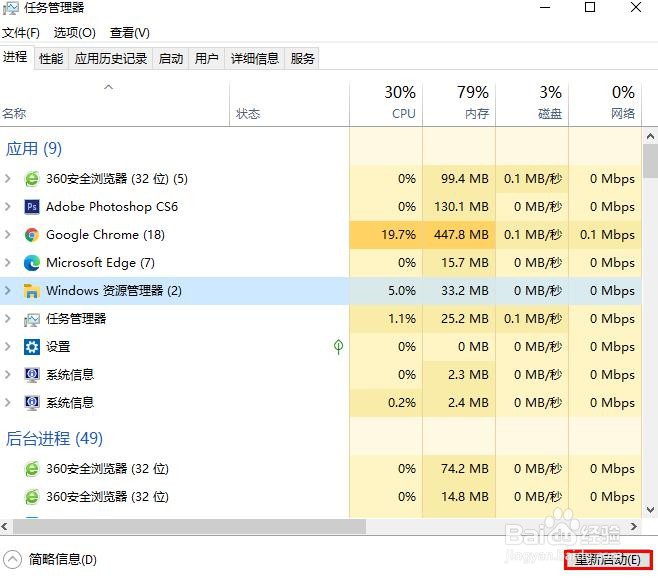Switch to the 服务 tab
658x578 pixels.
(302, 58)
